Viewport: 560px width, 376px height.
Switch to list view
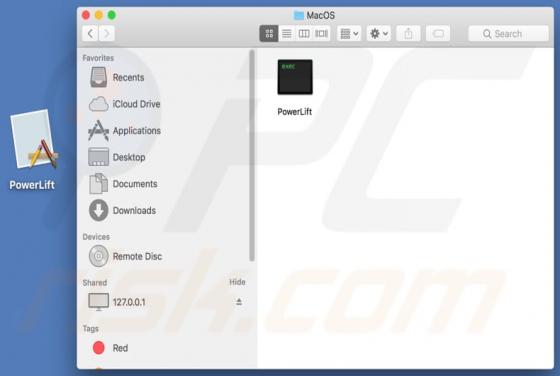point(286,34)
